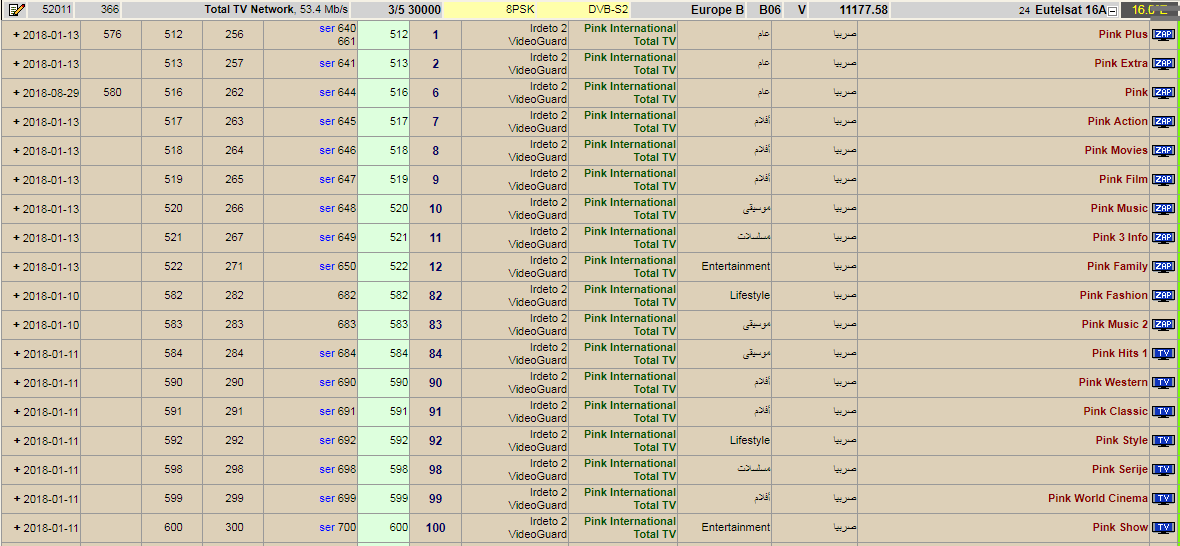This screenshot has width=1180, height=546.
Task: Click the ZAP icon for Pink Family
Action: (x=1163, y=267)
